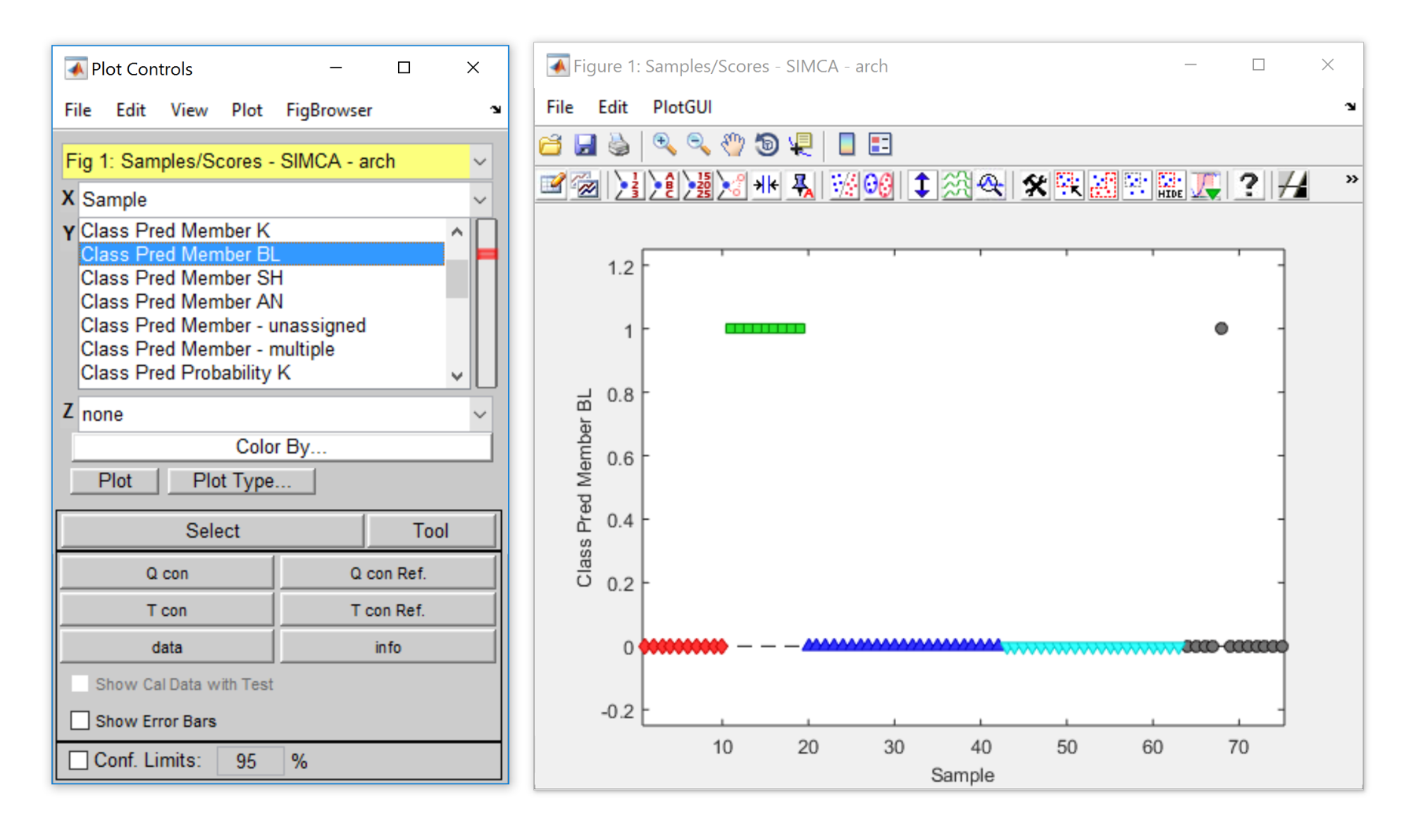The height and width of the screenshot is (840, 1416).
Task: Open the wrench and hammer settings icon
Action: coord(1034,186)
